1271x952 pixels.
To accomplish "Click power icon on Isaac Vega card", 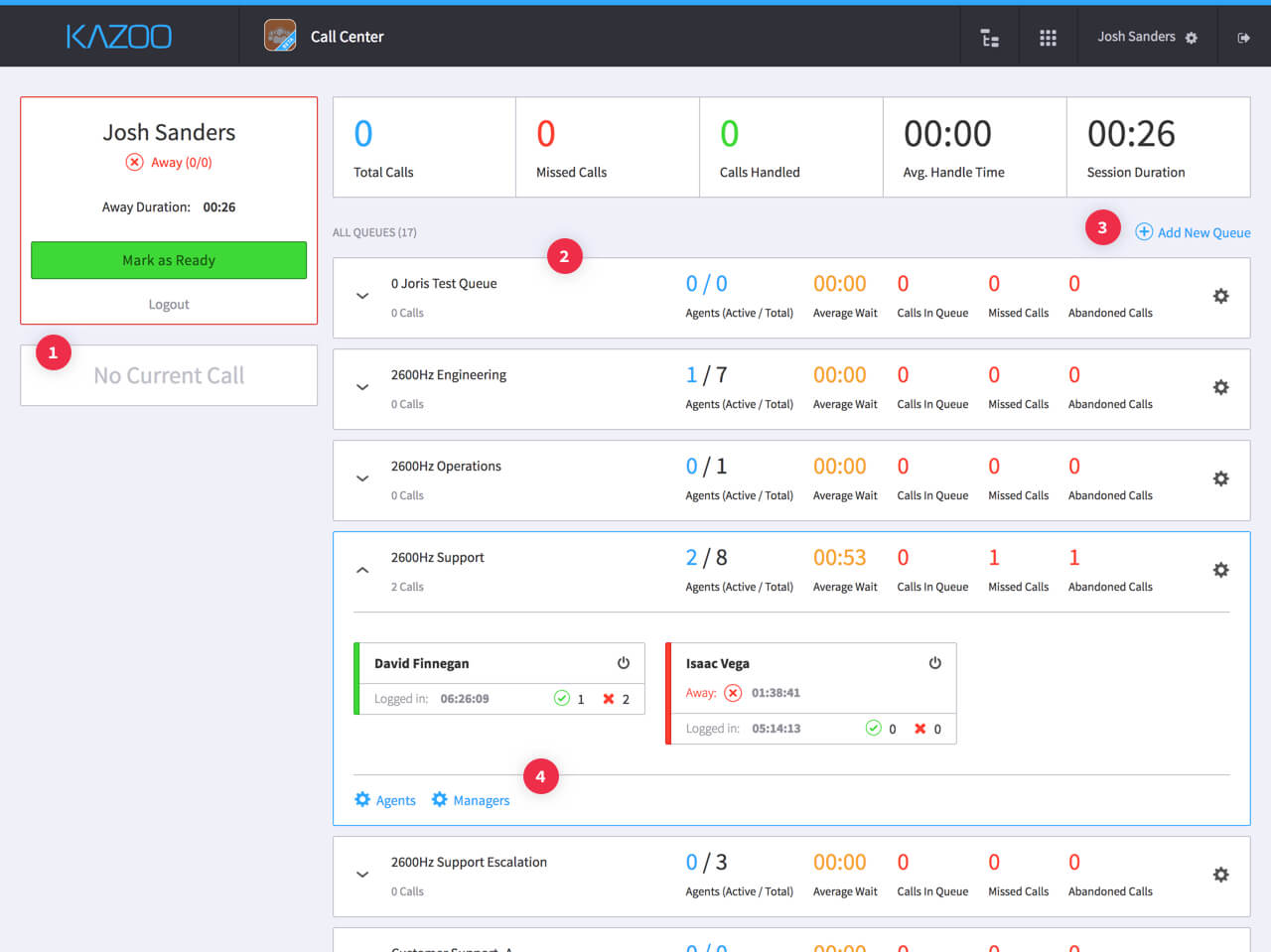I will pyautogui.click(x=934, y=663).
